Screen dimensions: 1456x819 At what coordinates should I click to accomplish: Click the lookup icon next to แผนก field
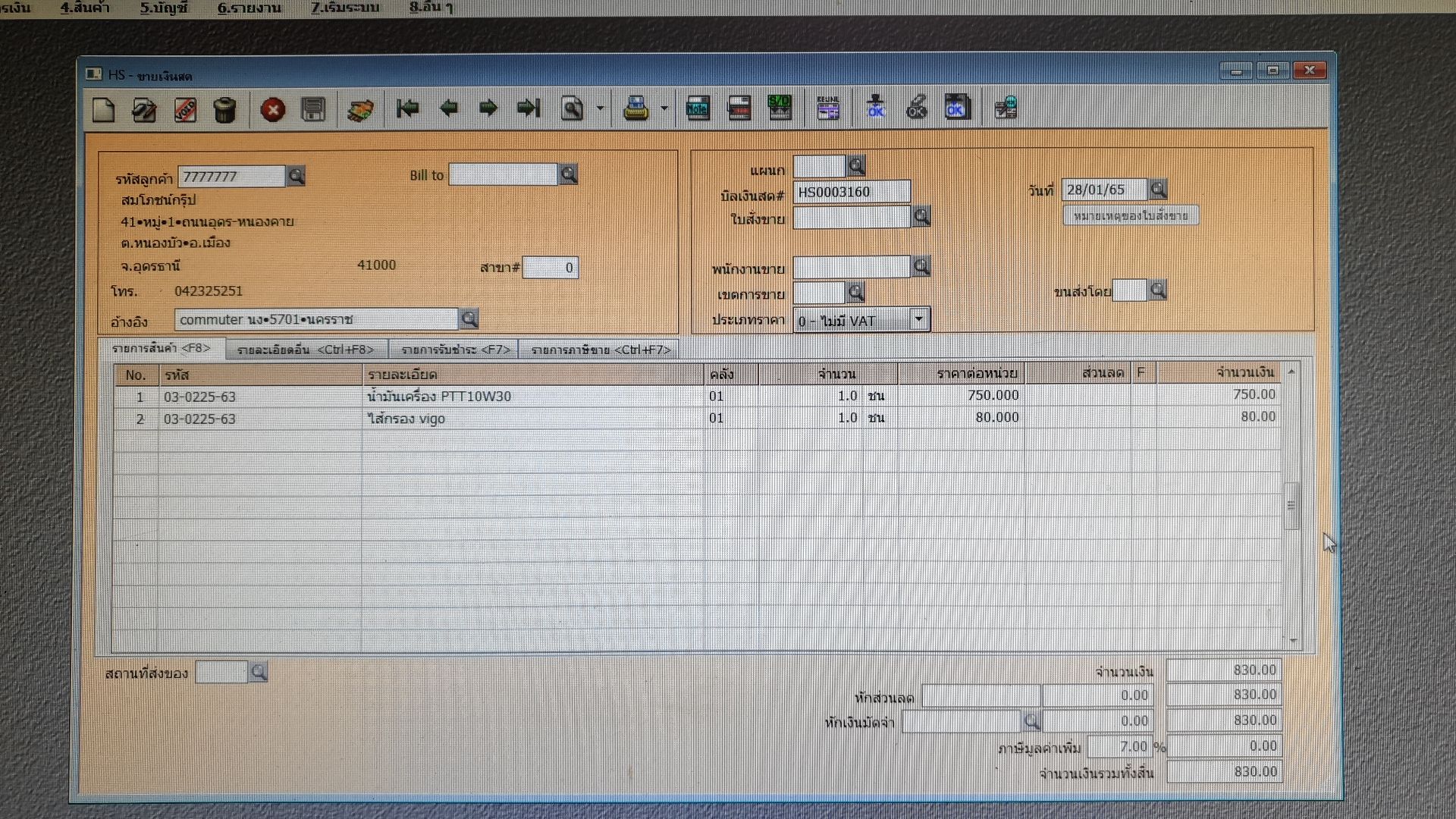(x=856, y=165)
